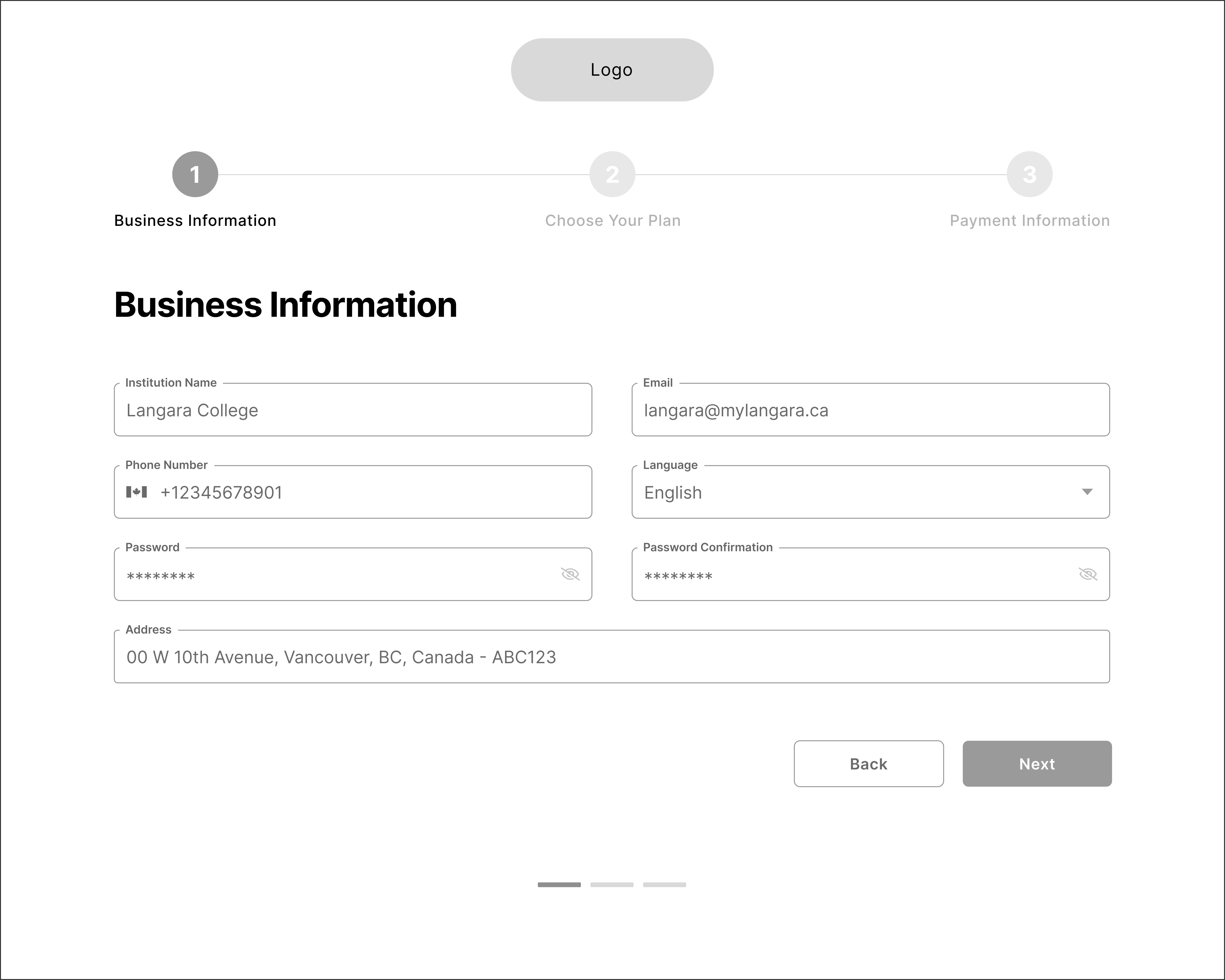Click the third bottom pagination dot
The height and width of the screenshot is (980, 1225).
click(x=664, y=885)
